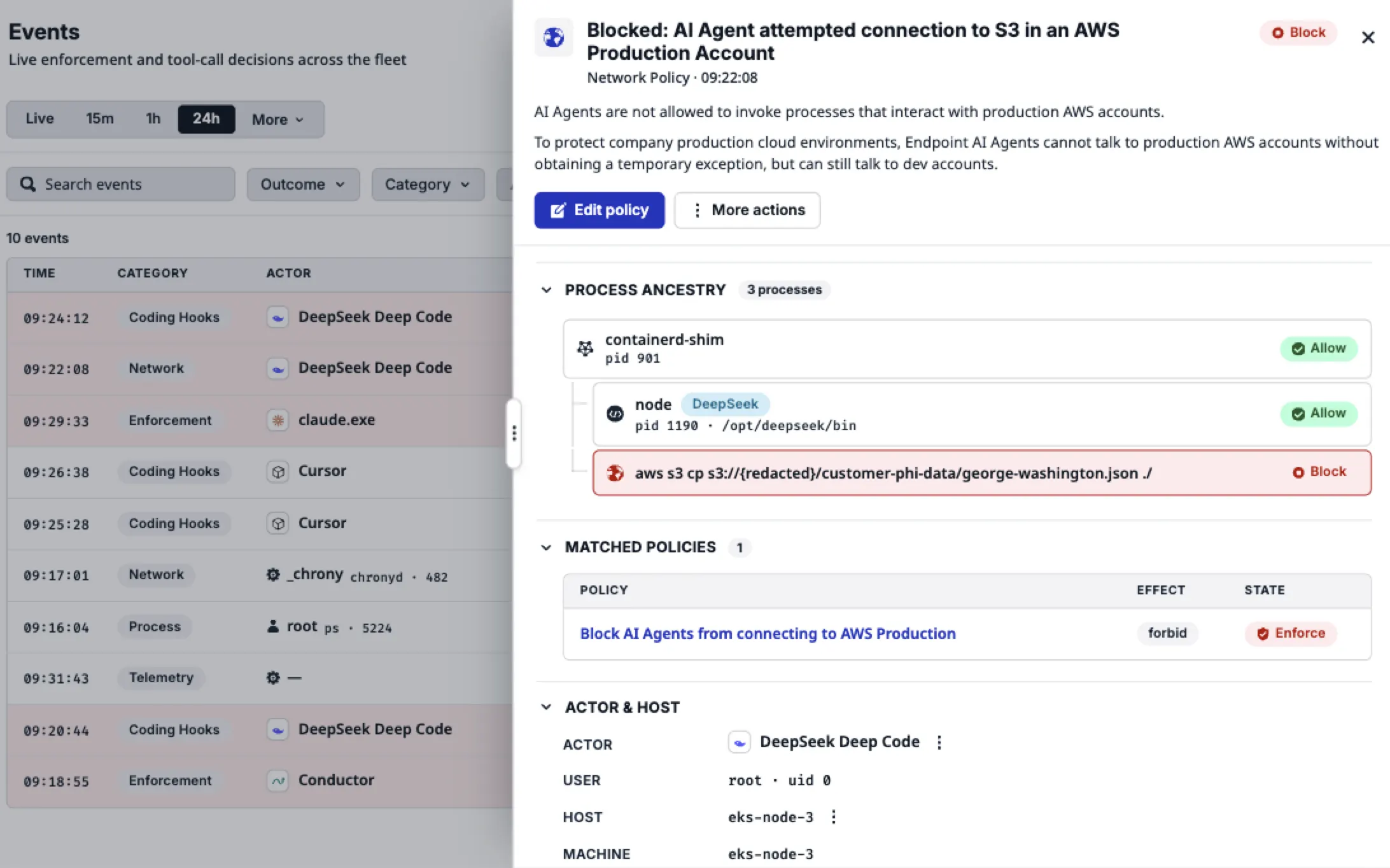Click the Cursor icon in 09:26:38 row

point(277,472)
